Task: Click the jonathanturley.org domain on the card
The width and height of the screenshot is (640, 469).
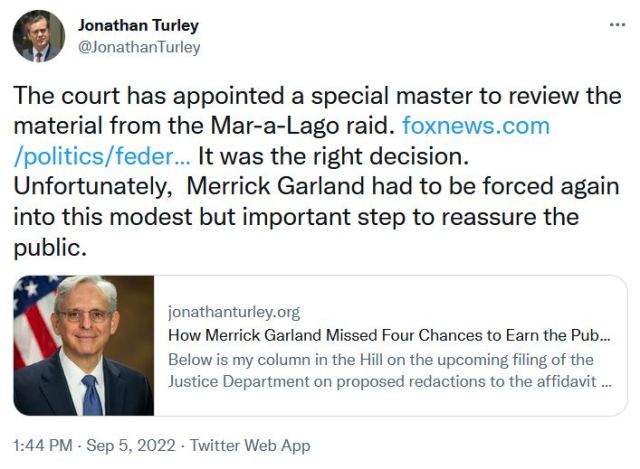Action: (x=233, y=312)
